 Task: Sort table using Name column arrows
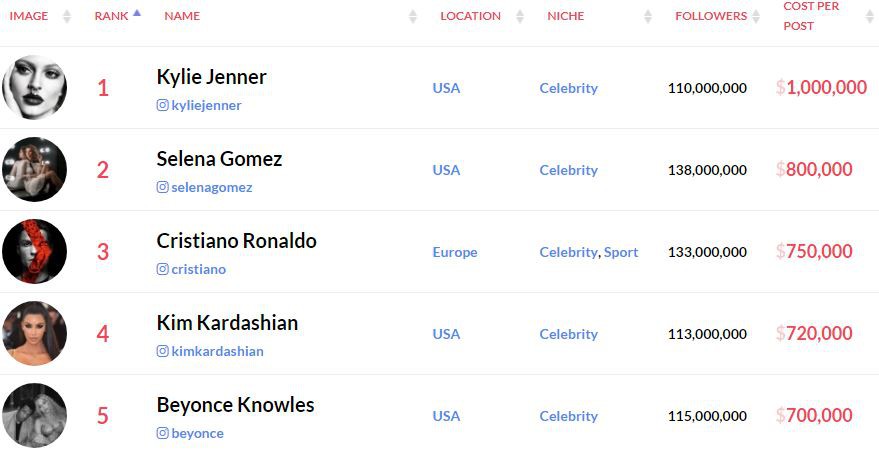413,16
